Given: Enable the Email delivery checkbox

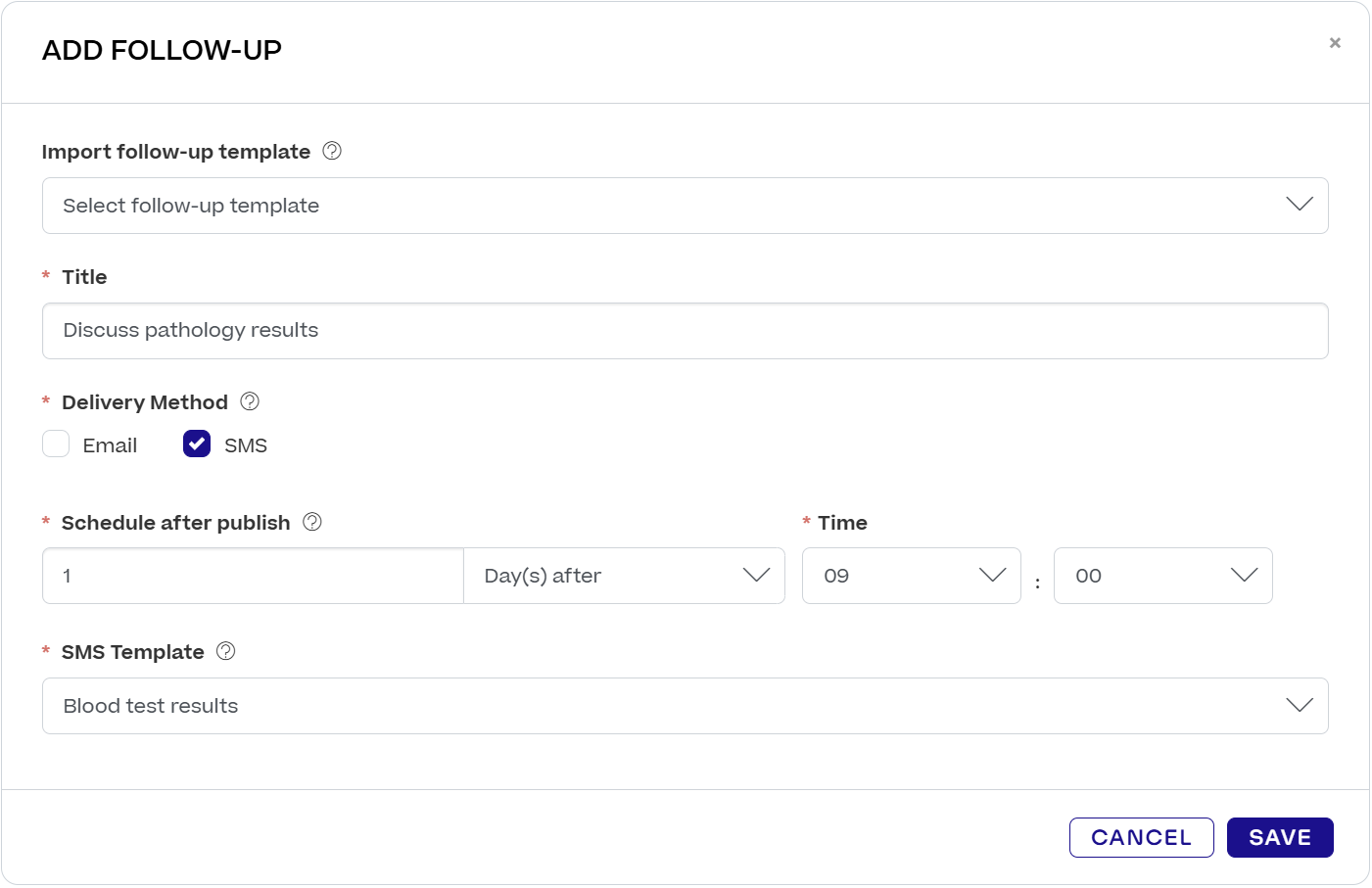Looking at the screenshot, I should [x=56, y=444].
